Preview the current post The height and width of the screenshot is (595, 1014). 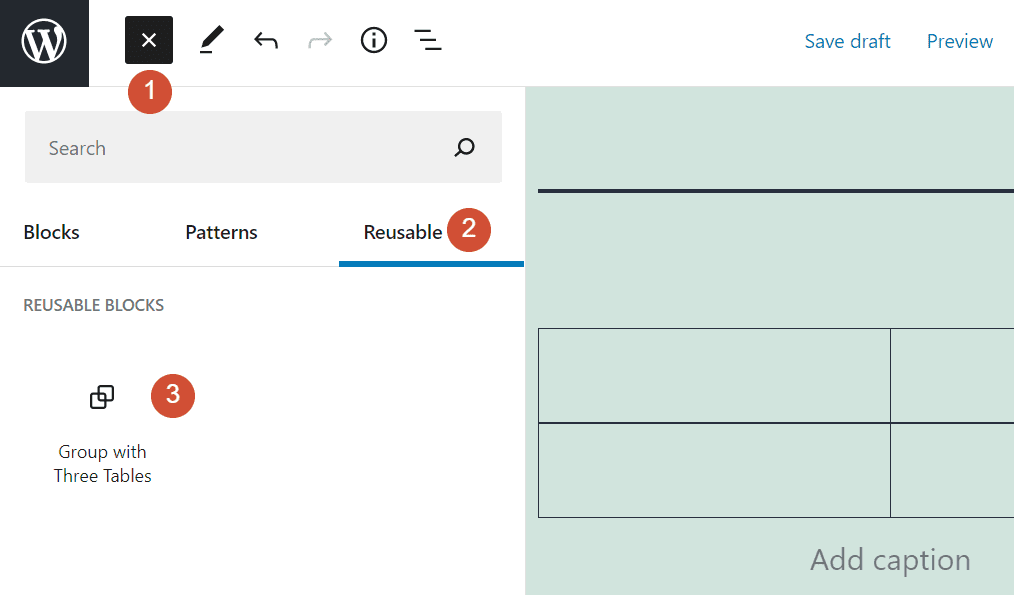tap(959, 41)
